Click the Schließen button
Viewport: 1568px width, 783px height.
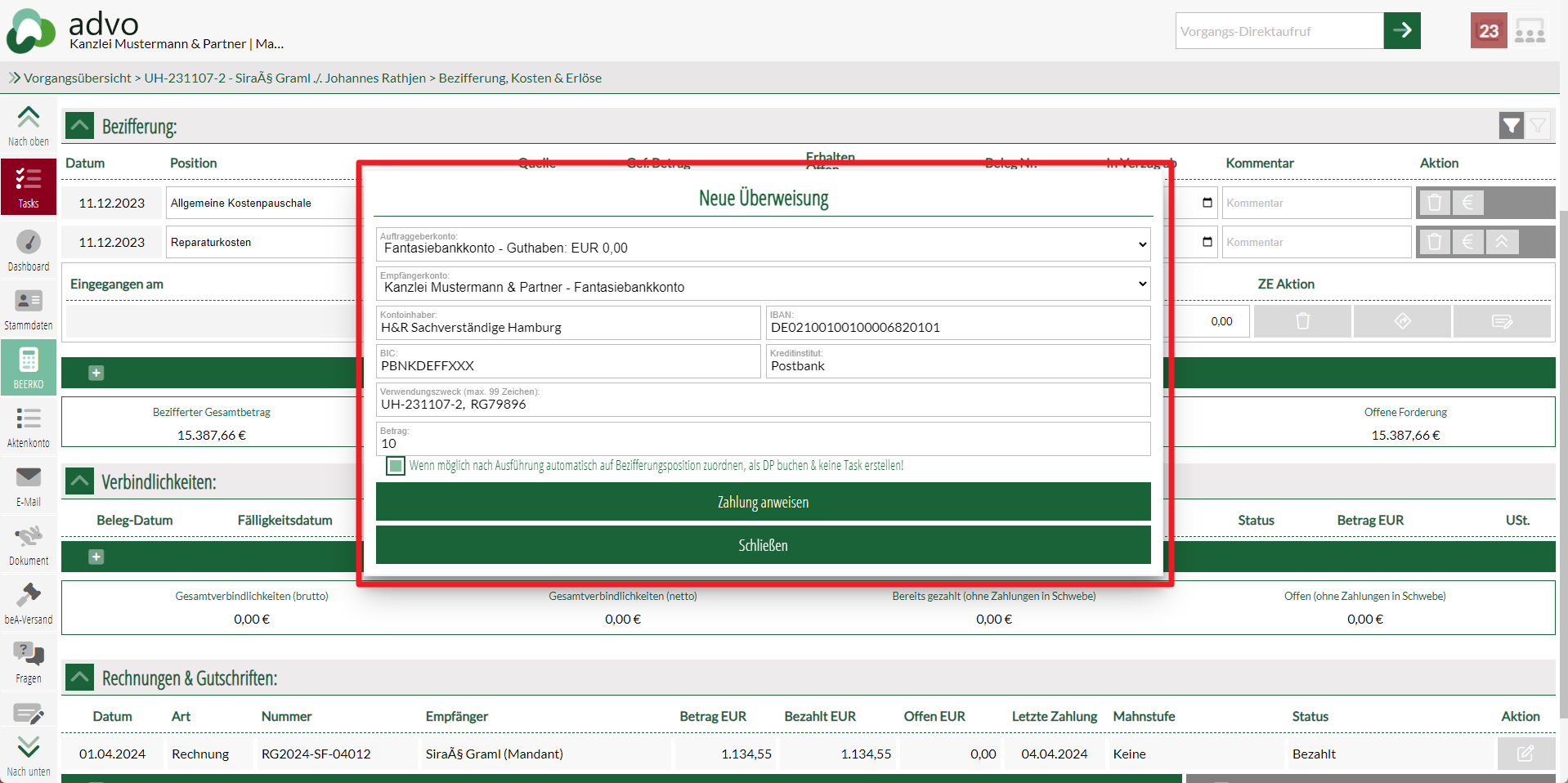pos(763,545)
